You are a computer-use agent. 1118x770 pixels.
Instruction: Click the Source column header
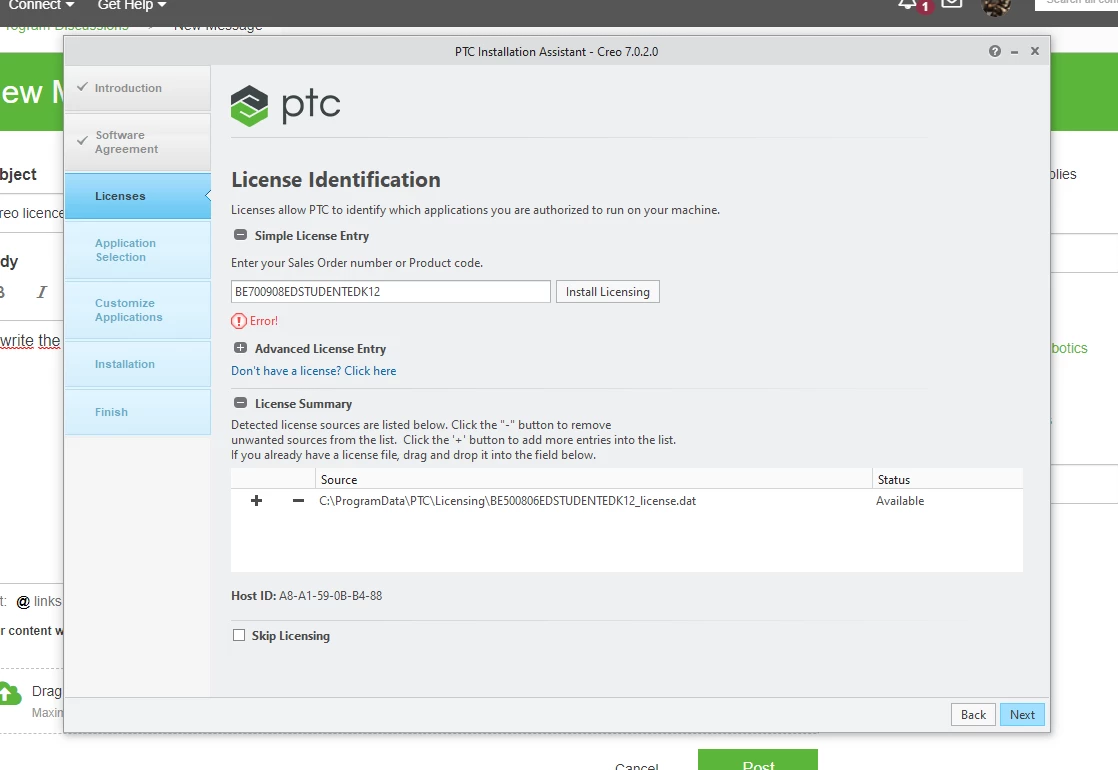point(593,479)
